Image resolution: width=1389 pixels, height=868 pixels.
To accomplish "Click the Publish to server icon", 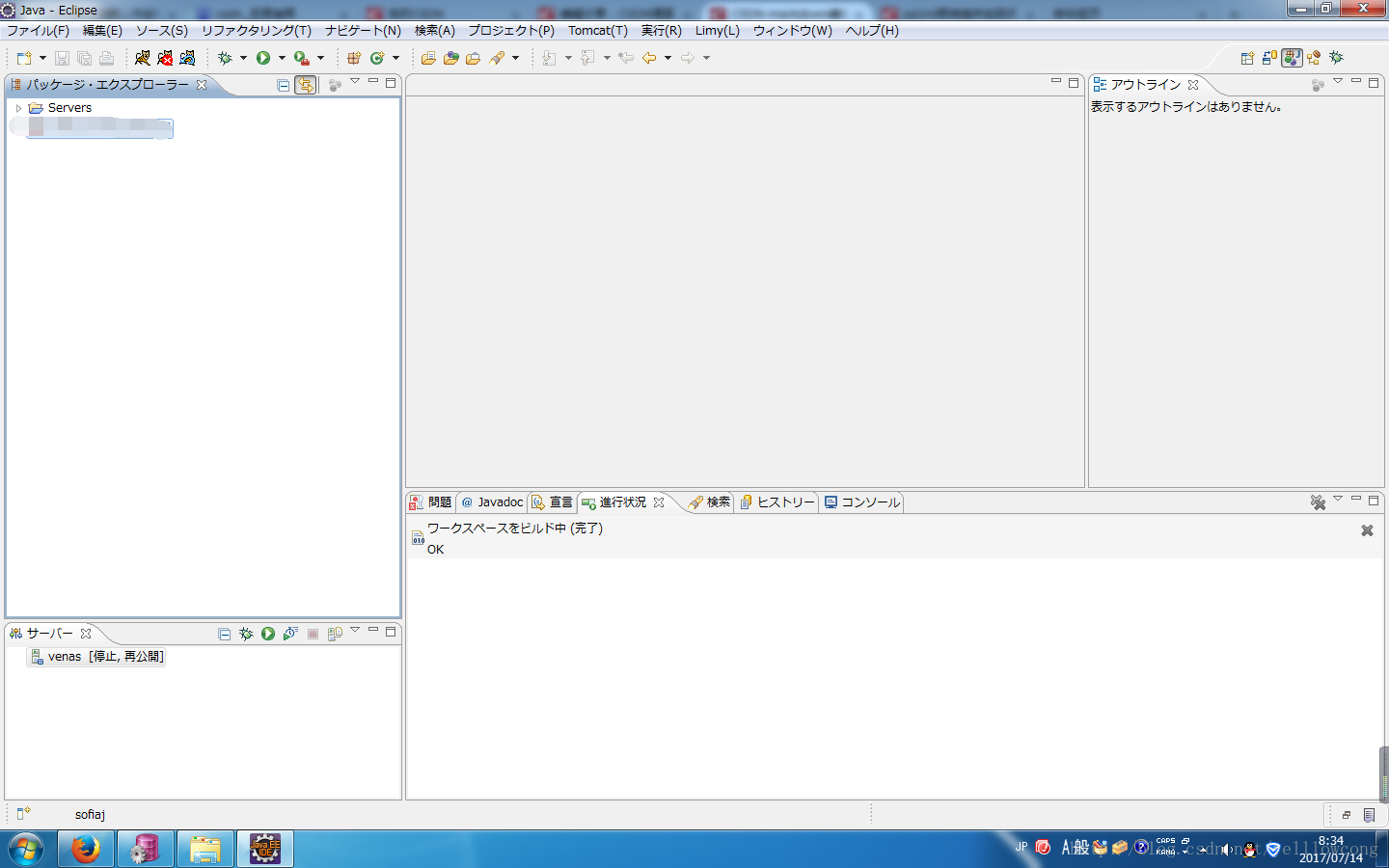I will [335, 634].
